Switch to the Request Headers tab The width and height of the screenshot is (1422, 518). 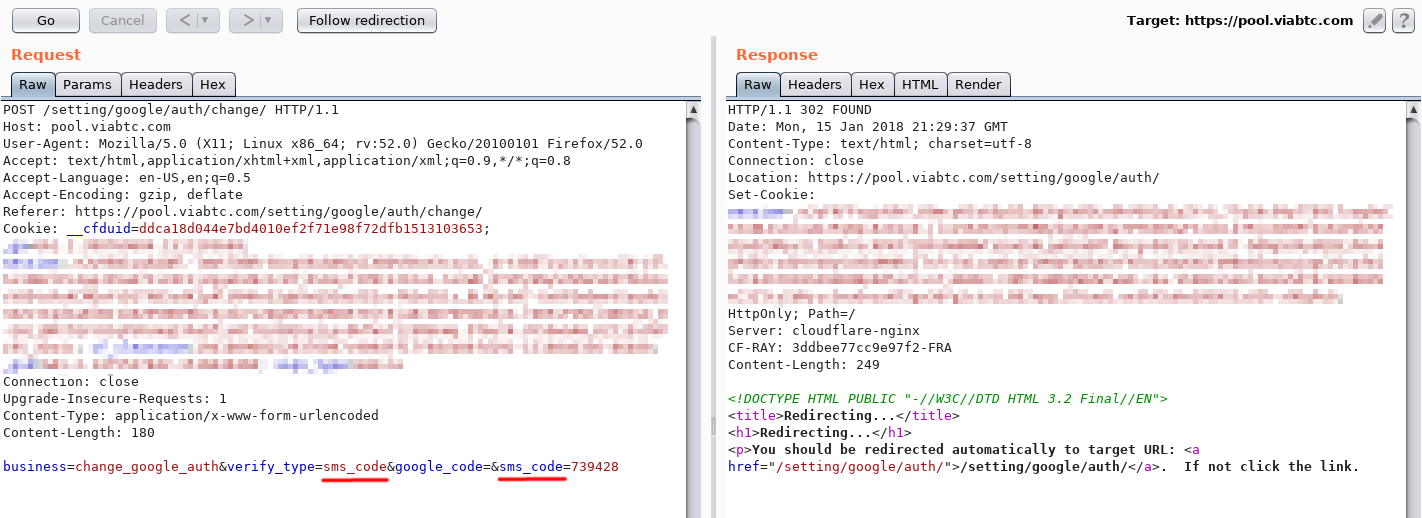pos(156,85)
